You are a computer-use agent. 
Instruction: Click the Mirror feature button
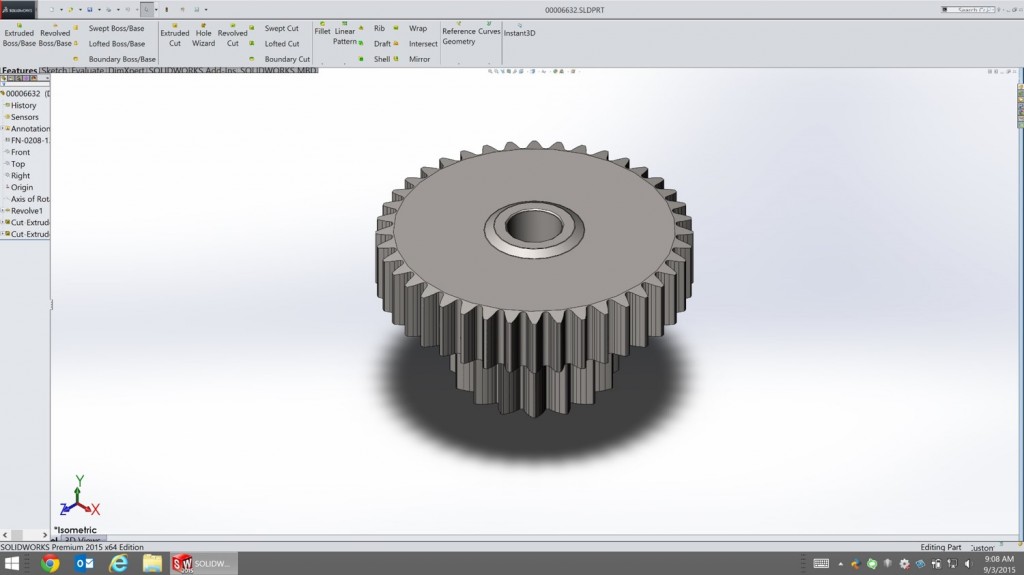(x=419, y=59)
